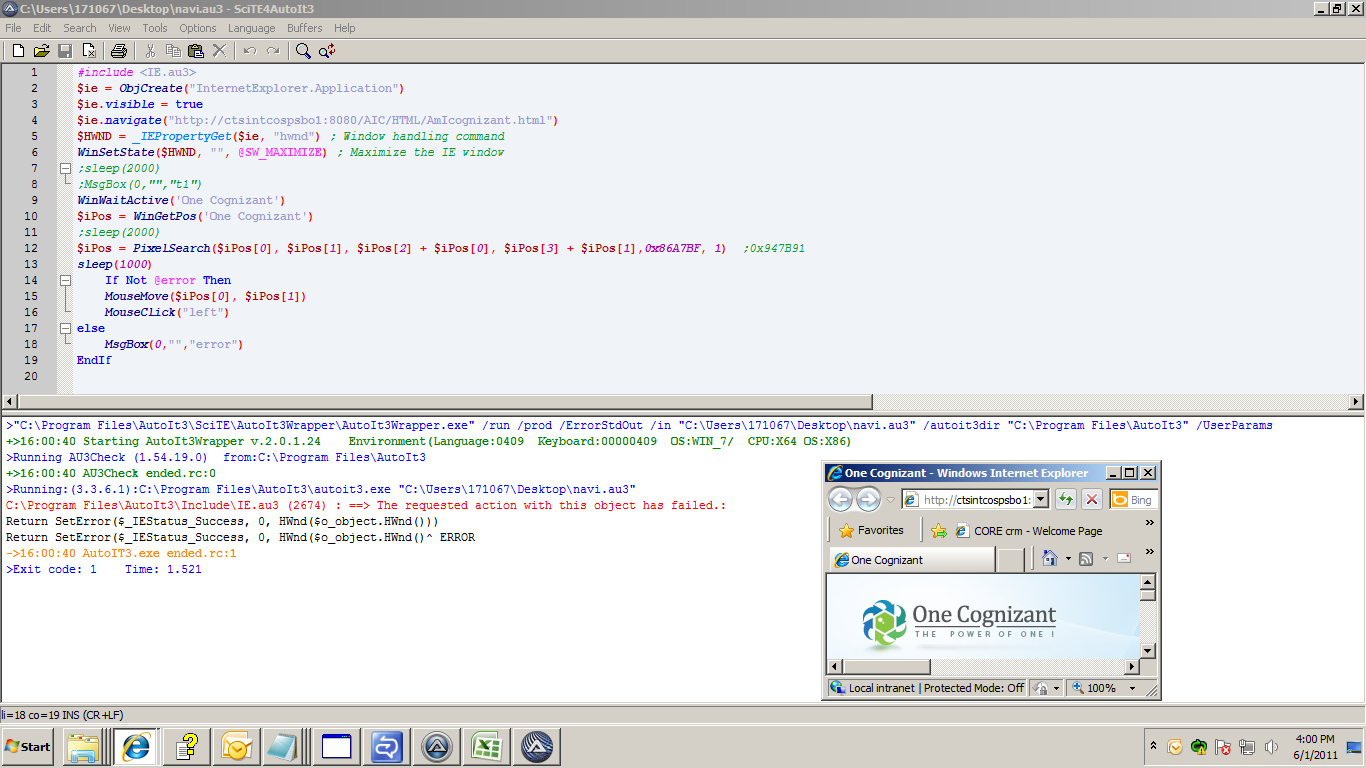Click the Start button

(27, 746)
